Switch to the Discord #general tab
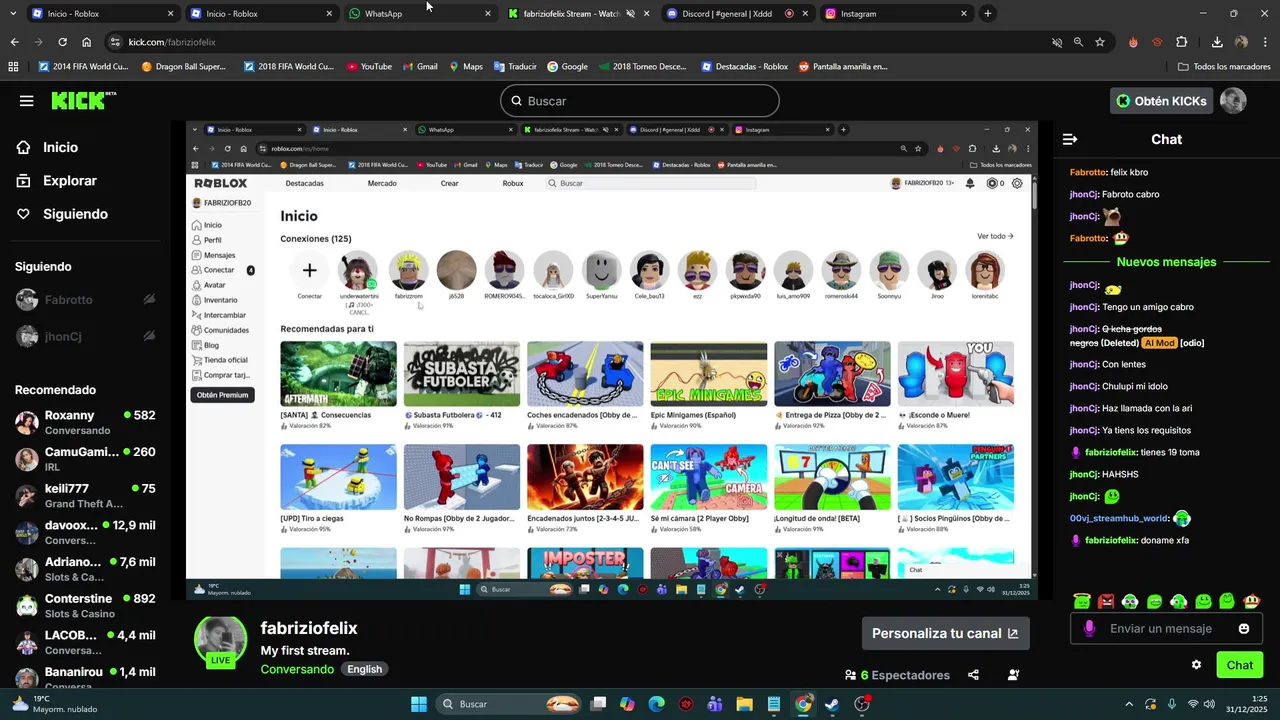Screen dimensions: 1280x720 [x=736, y=14]
